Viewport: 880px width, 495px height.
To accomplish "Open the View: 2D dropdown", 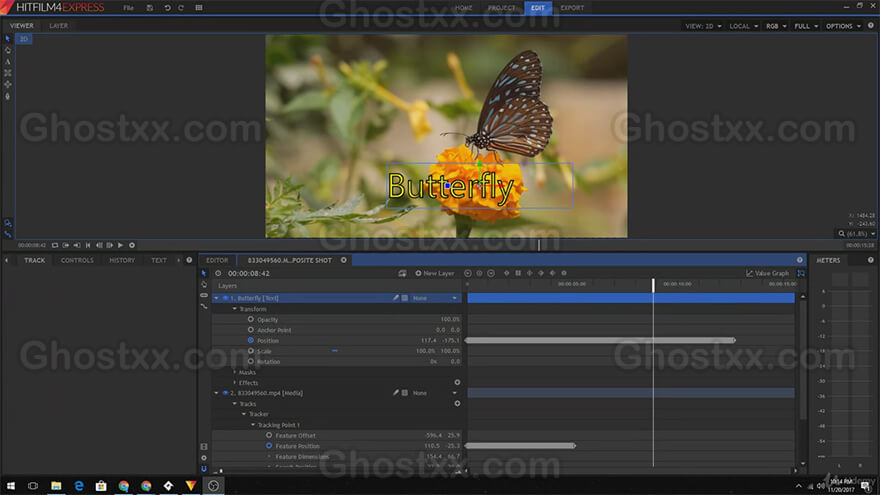I will (x=703, y=26).
